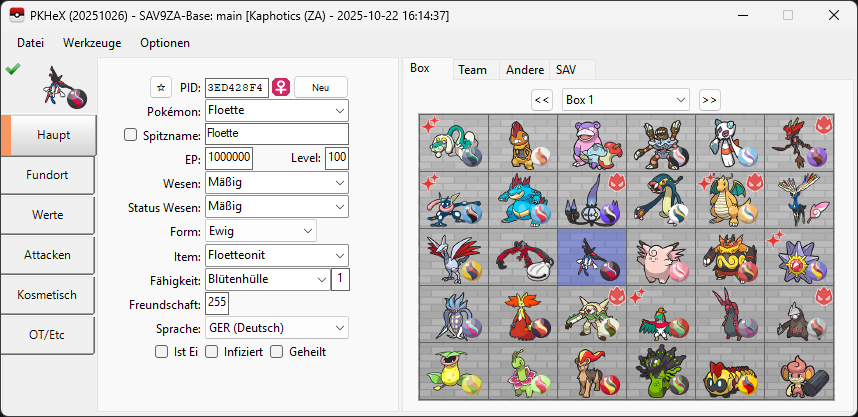Open the Attacken editor section
Screen dimensions: 858x417
47,255
